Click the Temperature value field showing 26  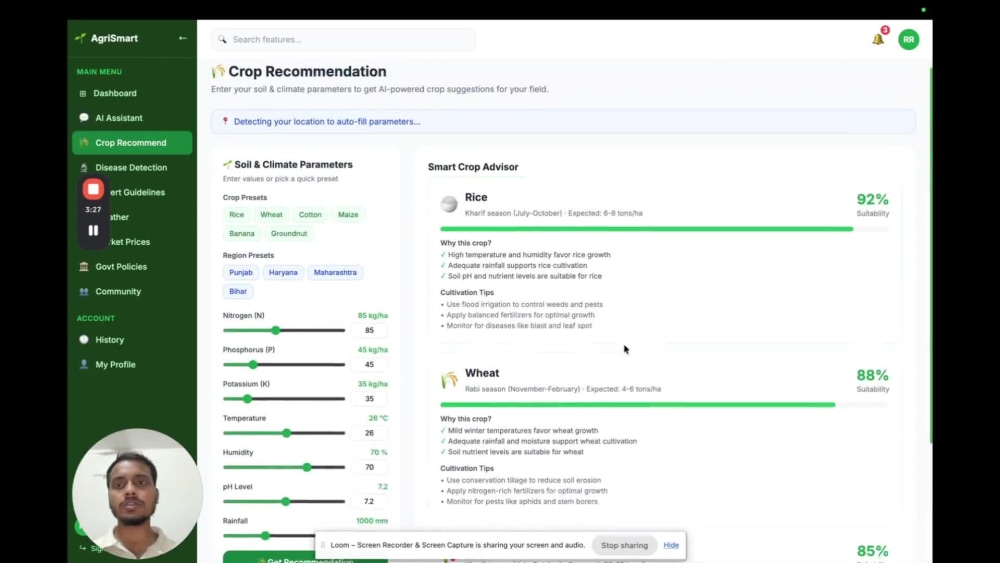(369, 433)
